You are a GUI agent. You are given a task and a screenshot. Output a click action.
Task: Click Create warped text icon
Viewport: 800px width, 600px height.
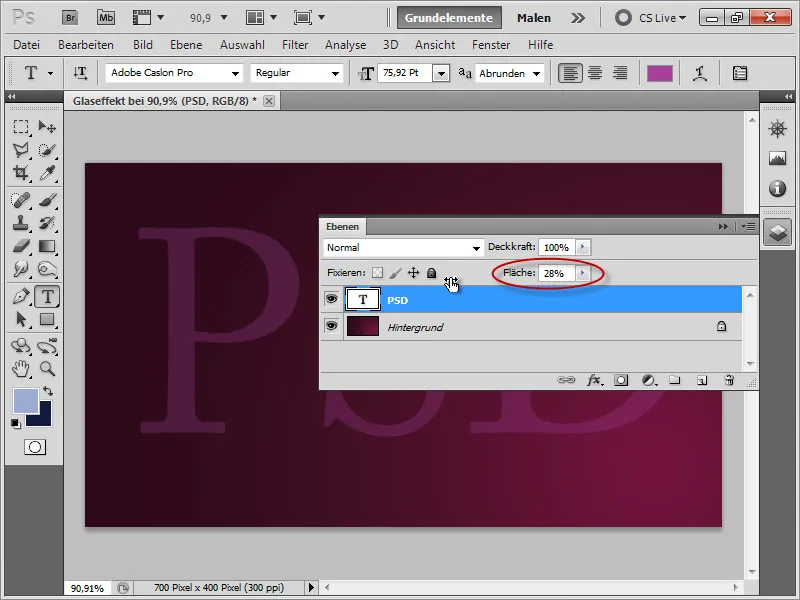click(700, 73)
